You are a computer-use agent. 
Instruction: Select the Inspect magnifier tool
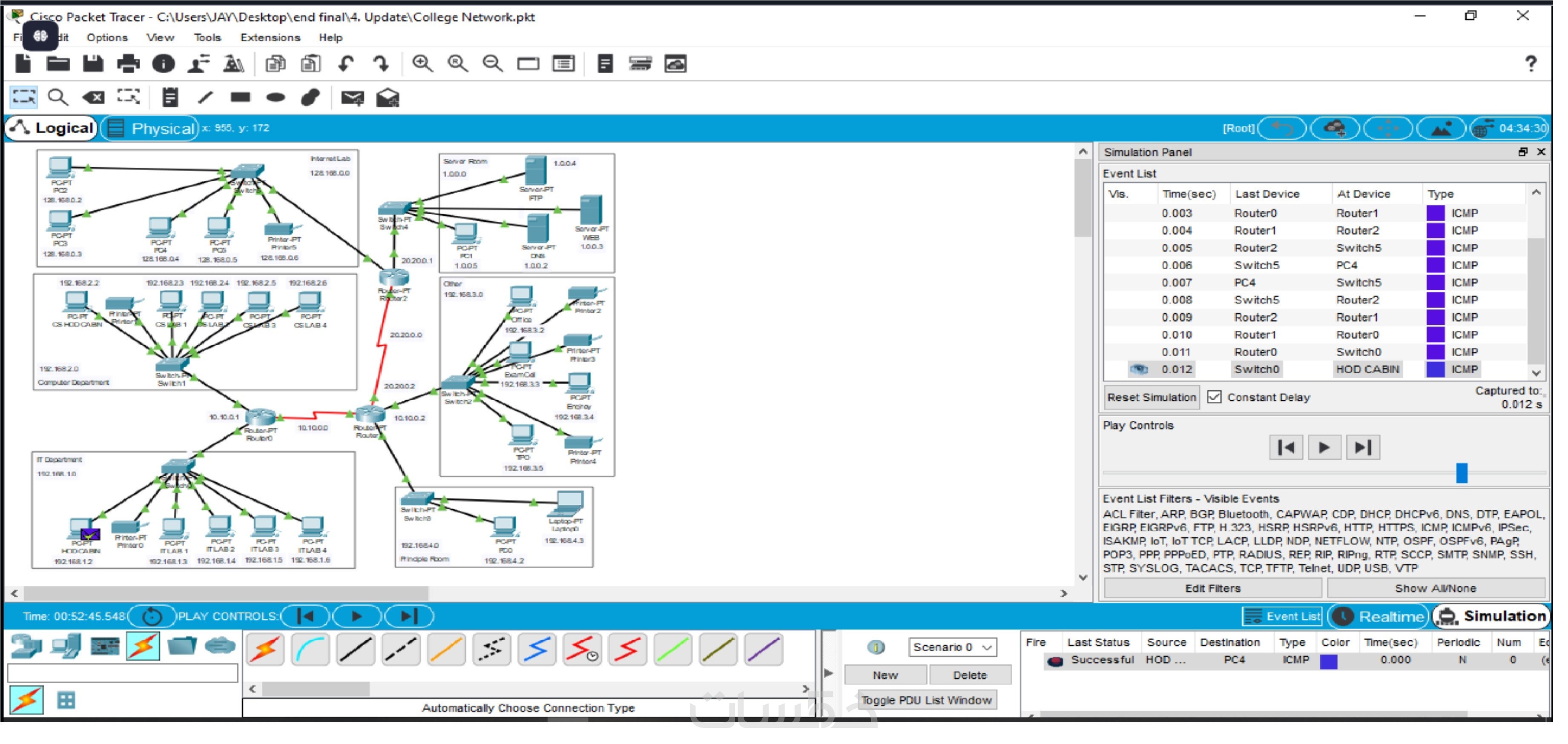tap(58, 97)
